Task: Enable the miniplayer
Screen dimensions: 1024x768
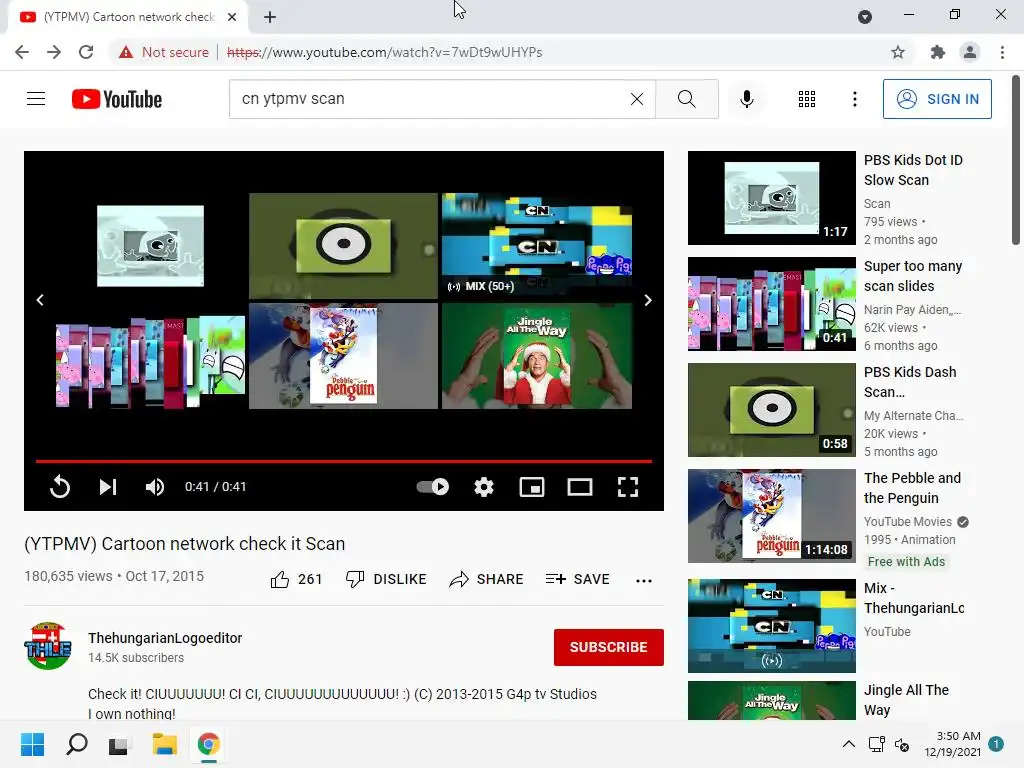Action: [x=532, y=487]
